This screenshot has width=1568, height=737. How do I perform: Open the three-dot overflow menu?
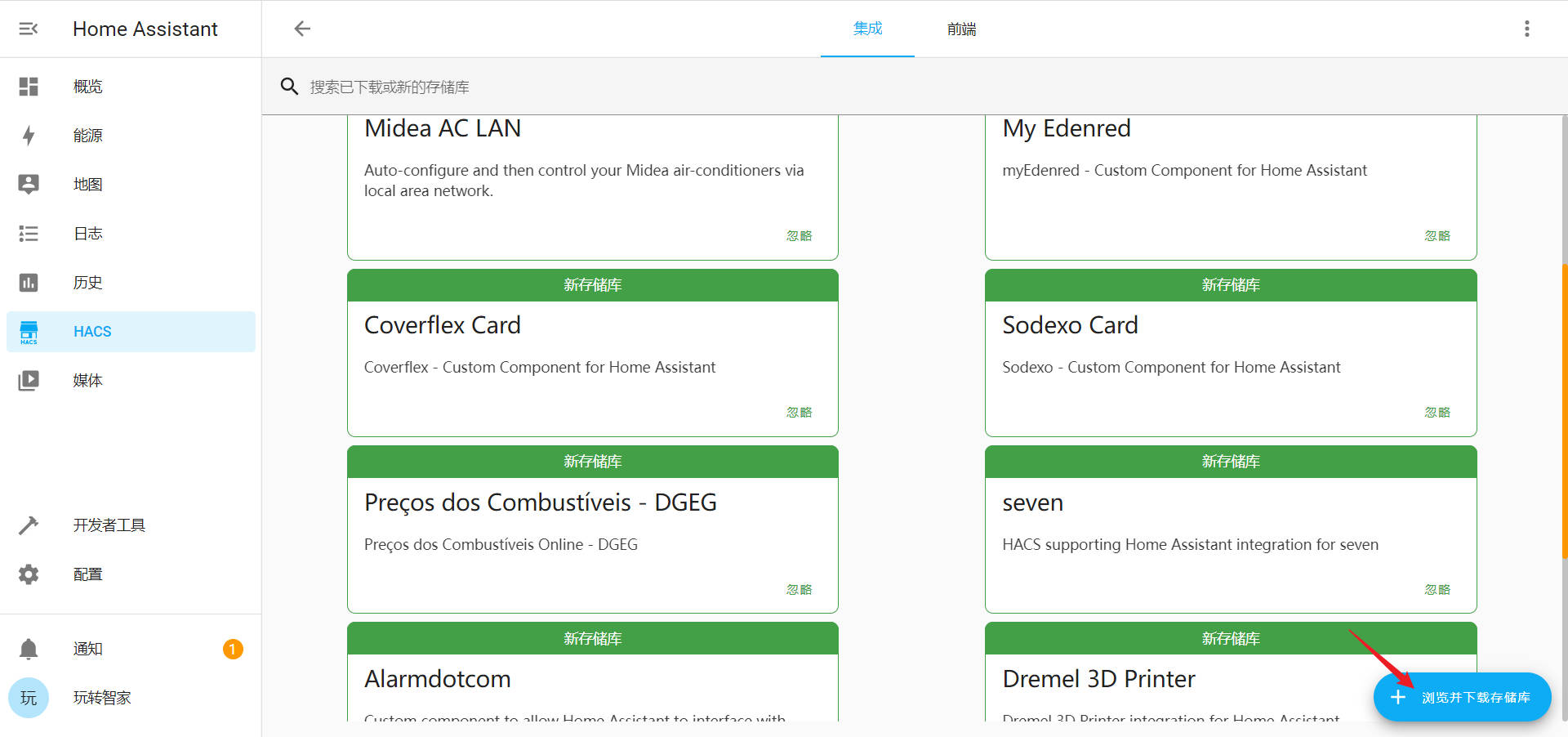click(1526, 29)
